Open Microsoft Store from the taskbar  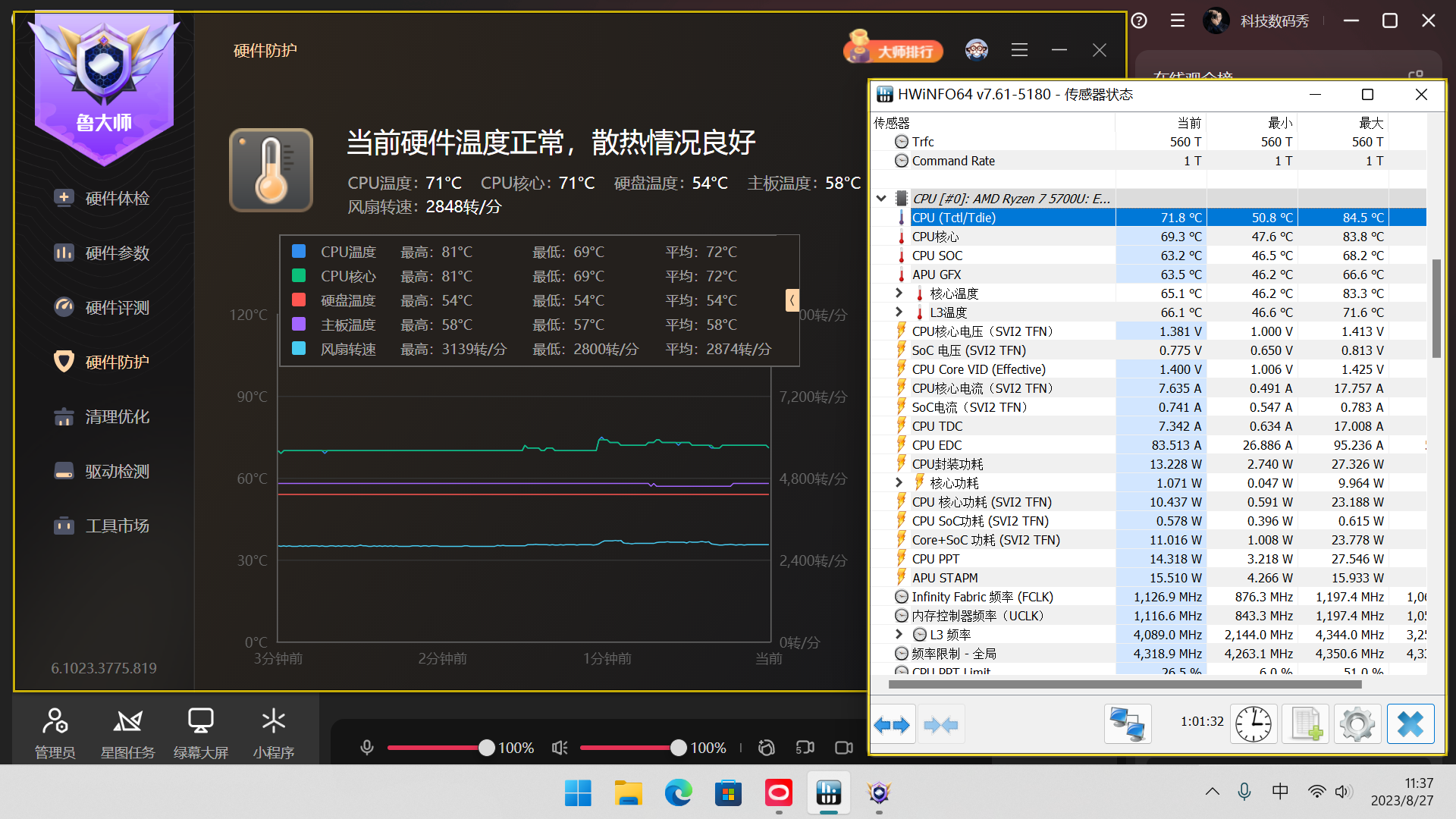[x=728, y=793]
